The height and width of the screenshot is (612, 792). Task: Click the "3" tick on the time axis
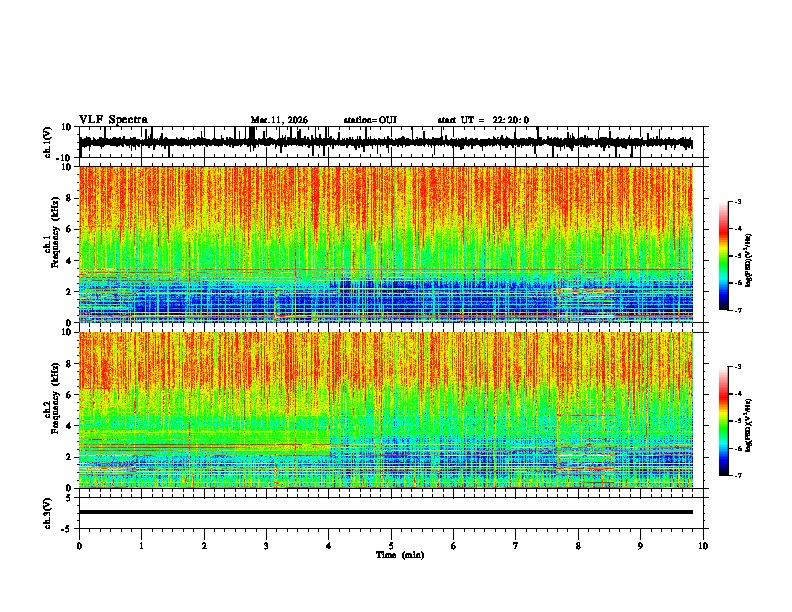266,546
